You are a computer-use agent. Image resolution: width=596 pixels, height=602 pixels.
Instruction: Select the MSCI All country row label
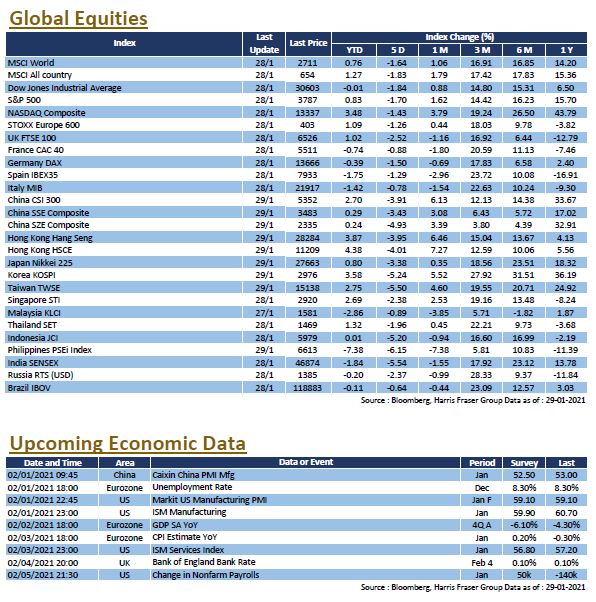40,75
